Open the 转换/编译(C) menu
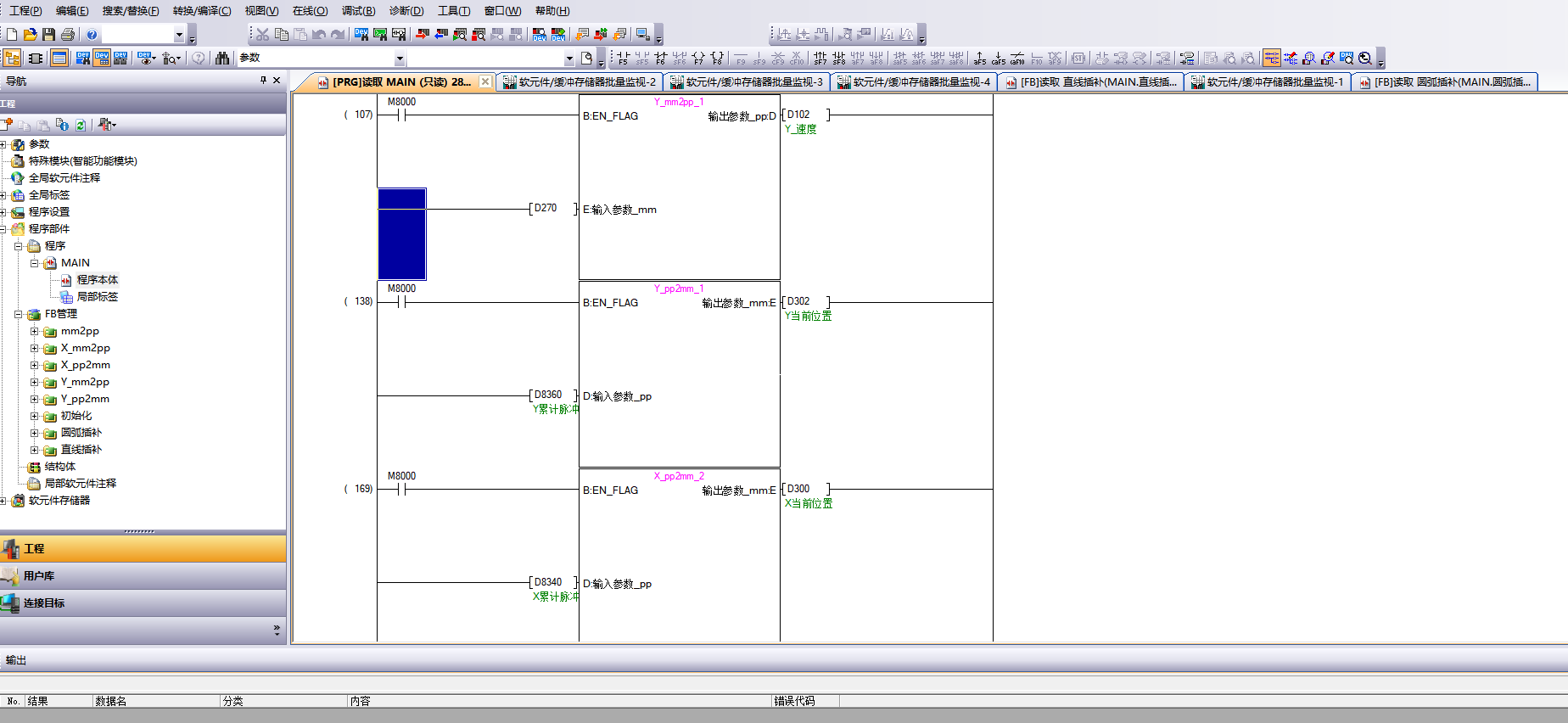The width and height of the screenshot is (1568, 723). pos(202,11)
